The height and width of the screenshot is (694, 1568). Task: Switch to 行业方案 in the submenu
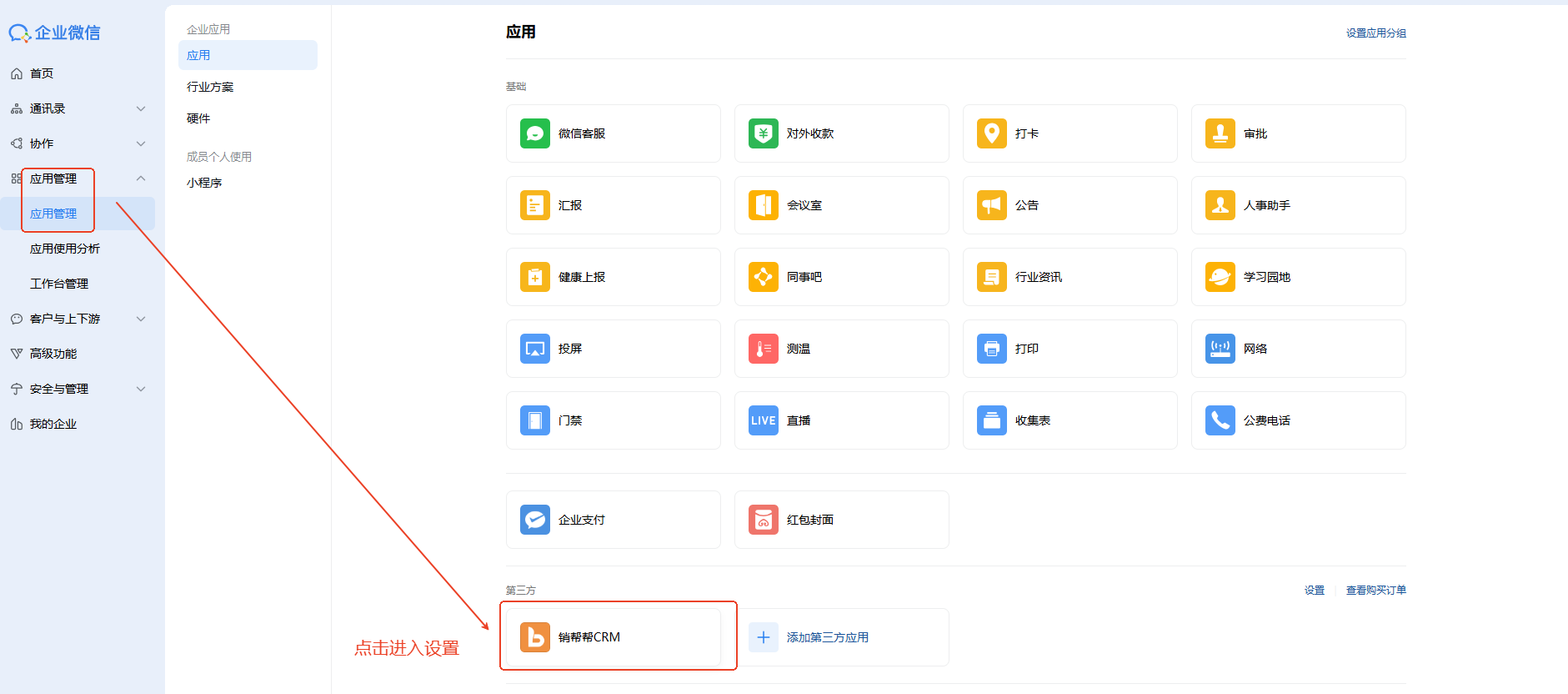click(x=210, y=87)
